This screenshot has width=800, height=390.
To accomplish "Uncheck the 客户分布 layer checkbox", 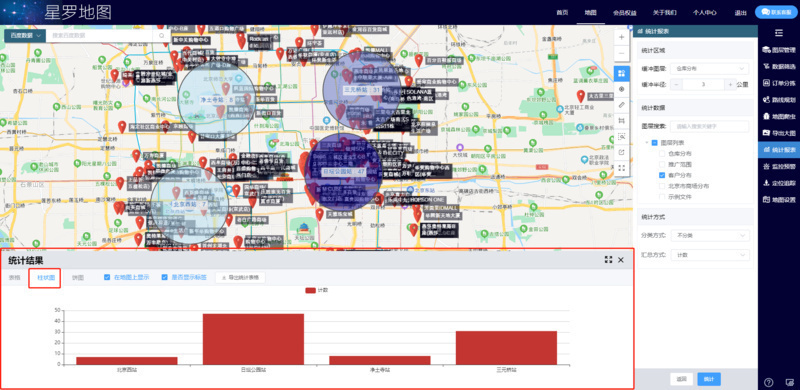I will tap(662, 175).
